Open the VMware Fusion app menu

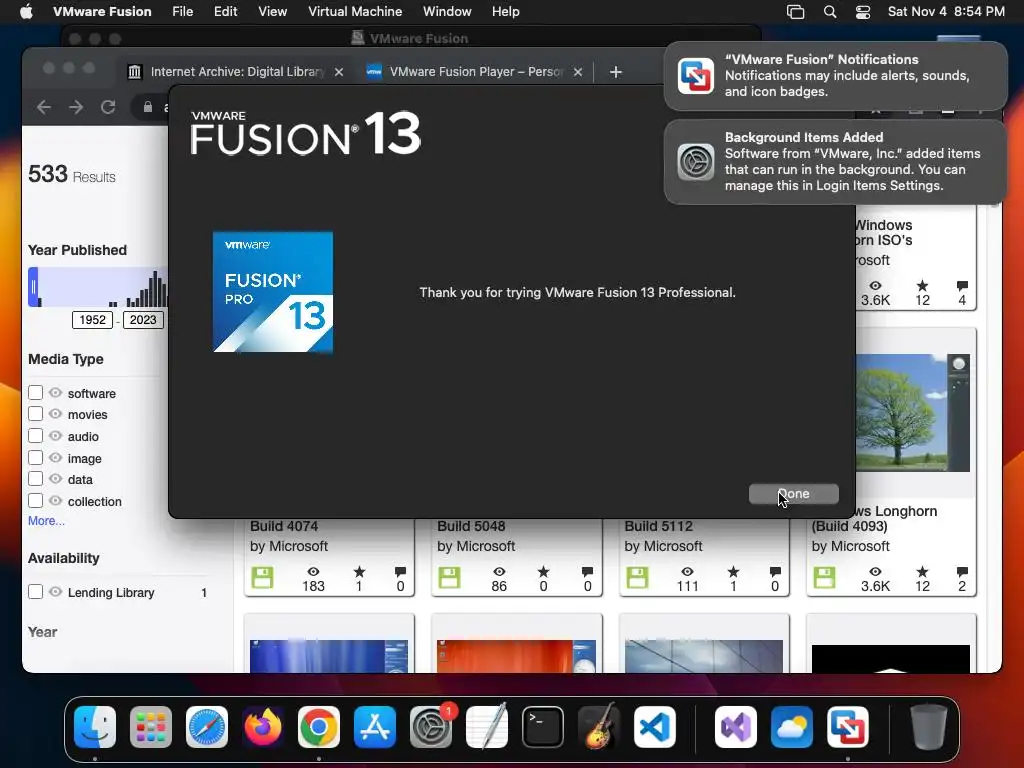[x=102, y=12]
